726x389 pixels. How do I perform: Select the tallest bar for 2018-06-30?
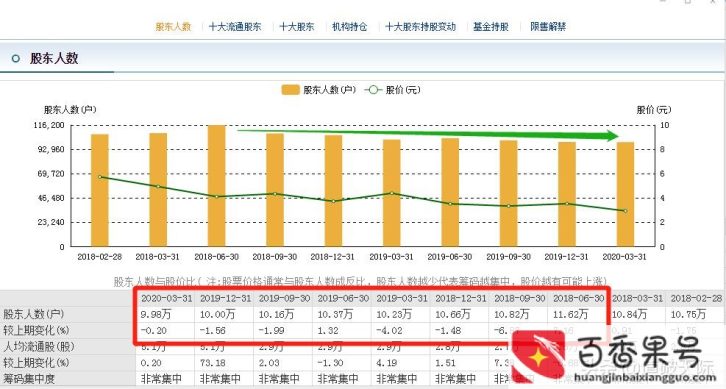coord(217,186)
